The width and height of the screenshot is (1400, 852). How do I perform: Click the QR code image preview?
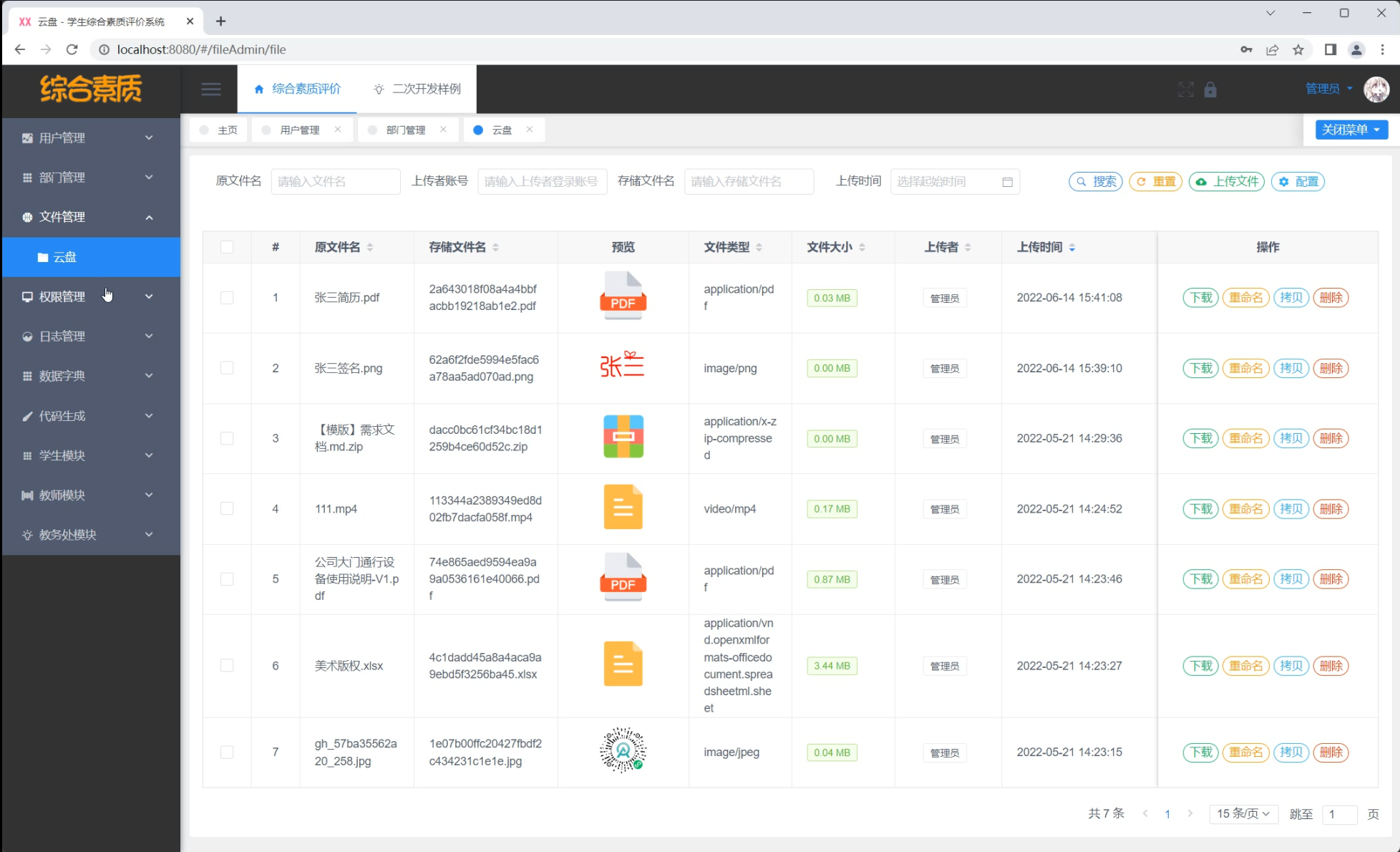(623, 750)
